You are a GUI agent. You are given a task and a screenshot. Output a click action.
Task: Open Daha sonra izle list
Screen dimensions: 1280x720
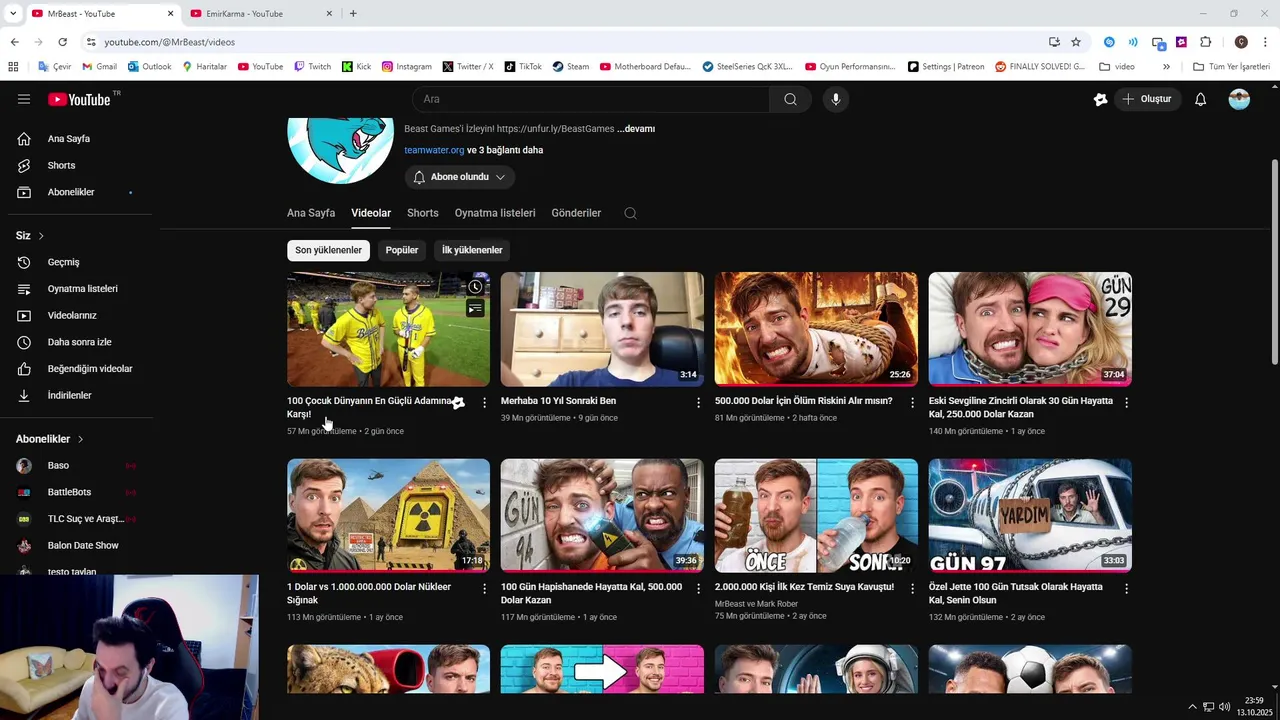(x=80, y=342)
